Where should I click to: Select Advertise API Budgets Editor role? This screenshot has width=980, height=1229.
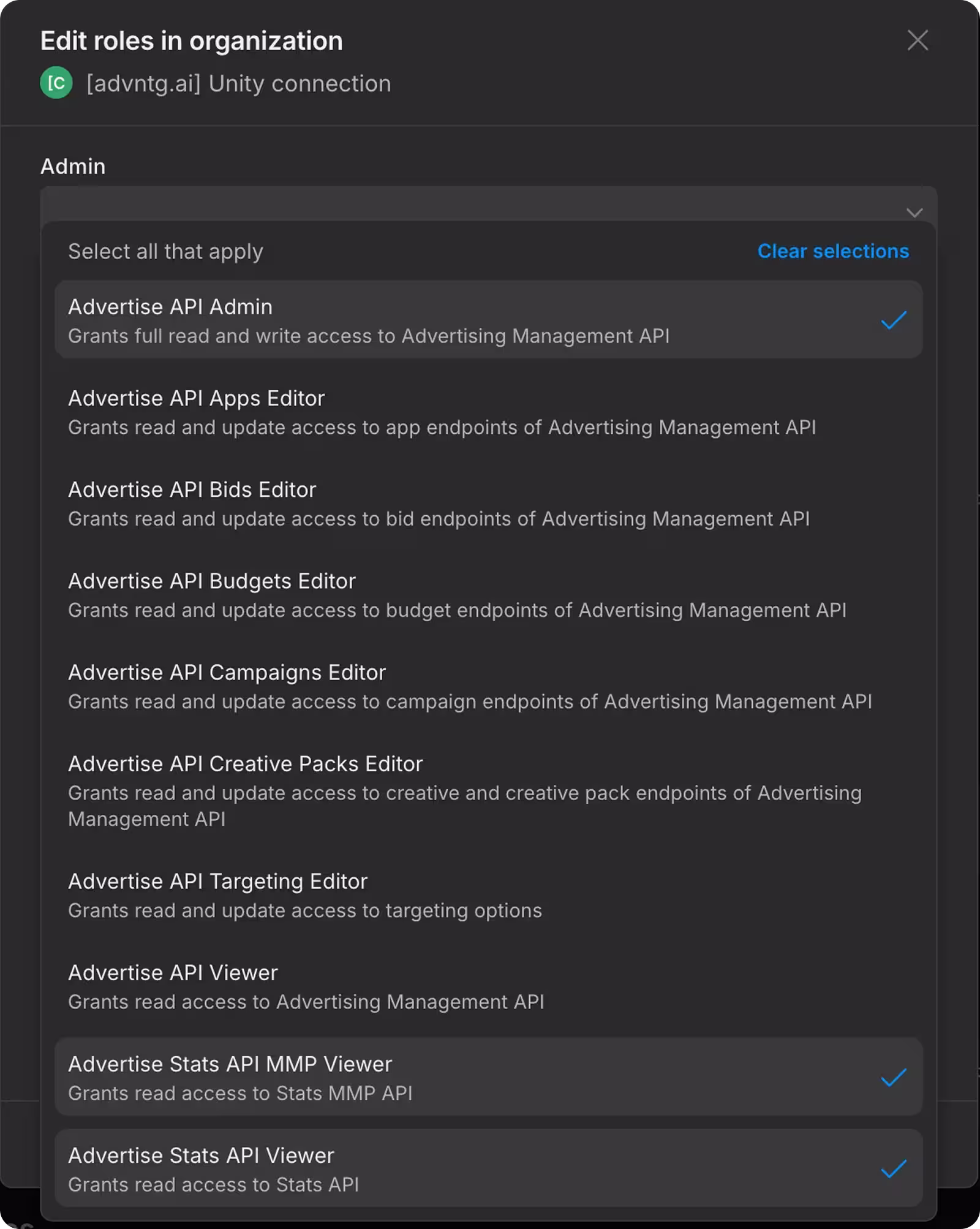coord(489,594)
